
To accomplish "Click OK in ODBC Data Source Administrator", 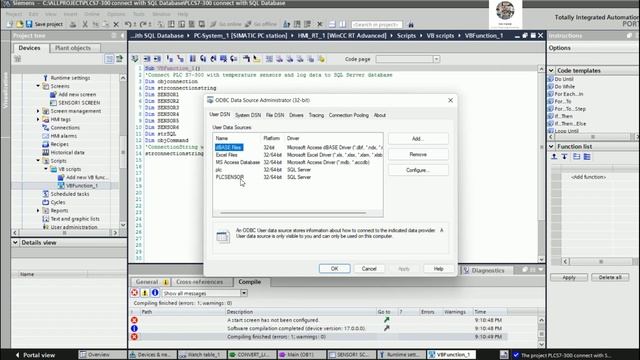I will pyautogui.click(x=334, y=269).
